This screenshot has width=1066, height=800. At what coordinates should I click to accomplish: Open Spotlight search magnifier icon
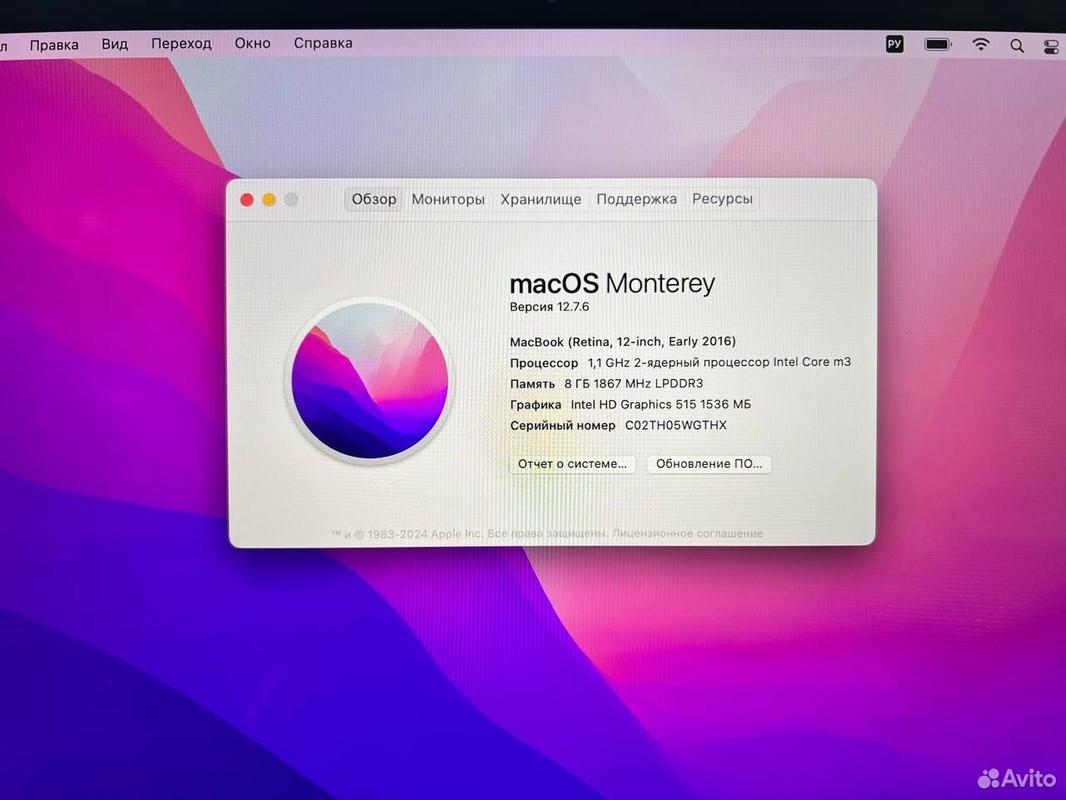[x=1017, y=45]
